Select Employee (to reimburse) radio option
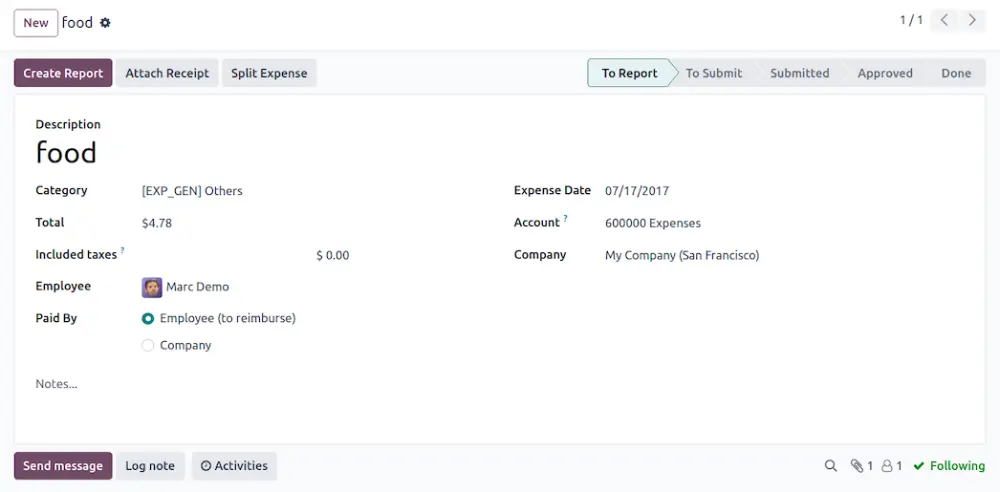Viewport: 1000px width, 492px height. coord(148,319)
